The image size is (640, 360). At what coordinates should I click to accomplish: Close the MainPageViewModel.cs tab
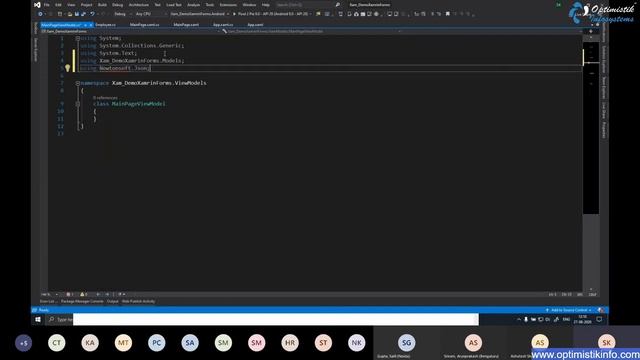[91, 25]
